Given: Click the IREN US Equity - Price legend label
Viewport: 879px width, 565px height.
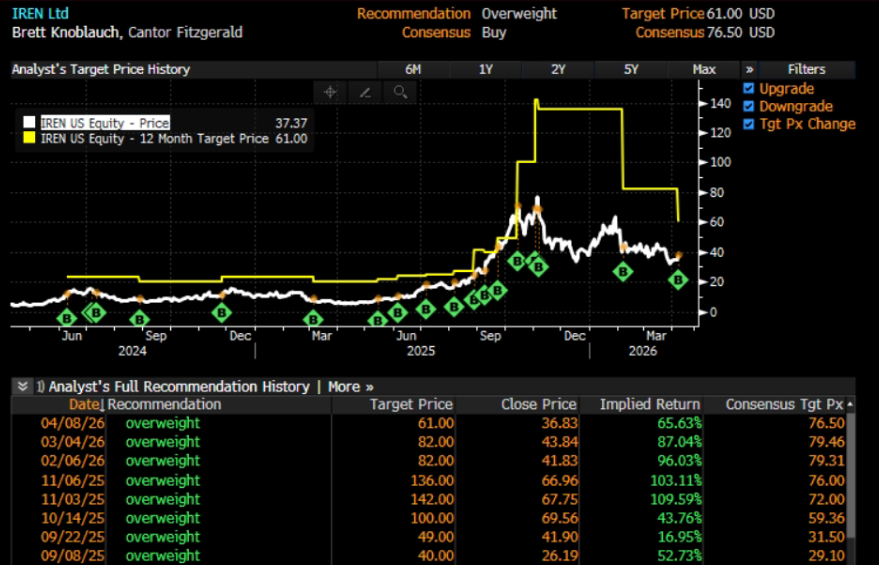Looking at the screenshot, I should (105, 123).
